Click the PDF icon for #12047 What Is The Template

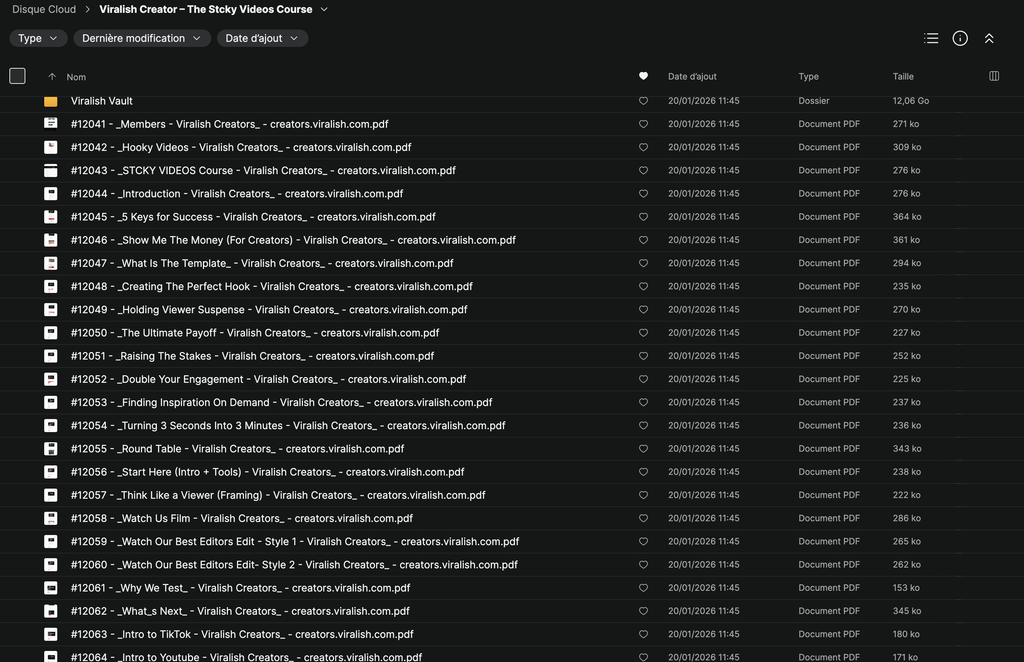click(50, 263)
